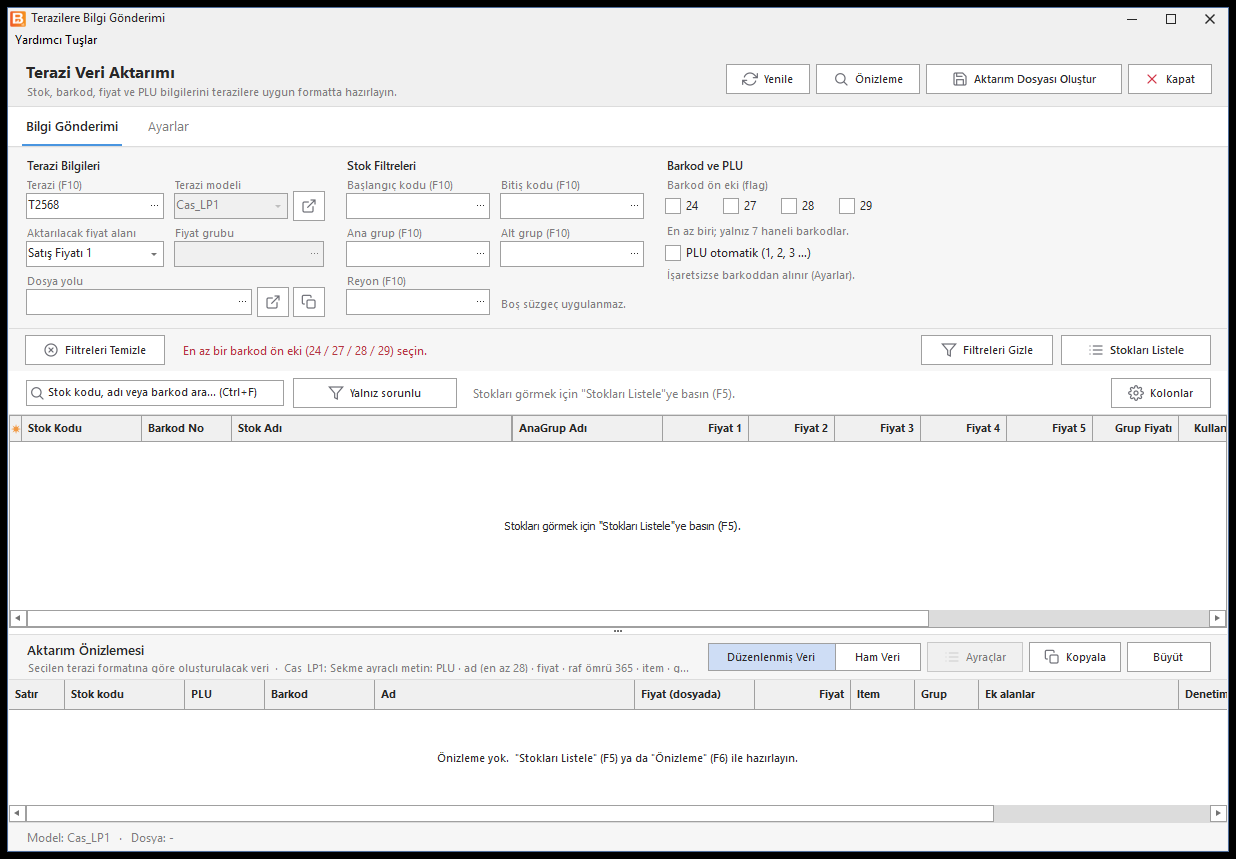Switch preview to Düzenlenmiş Veri
Screen dimensions: 1236x859
coord(771,657)
